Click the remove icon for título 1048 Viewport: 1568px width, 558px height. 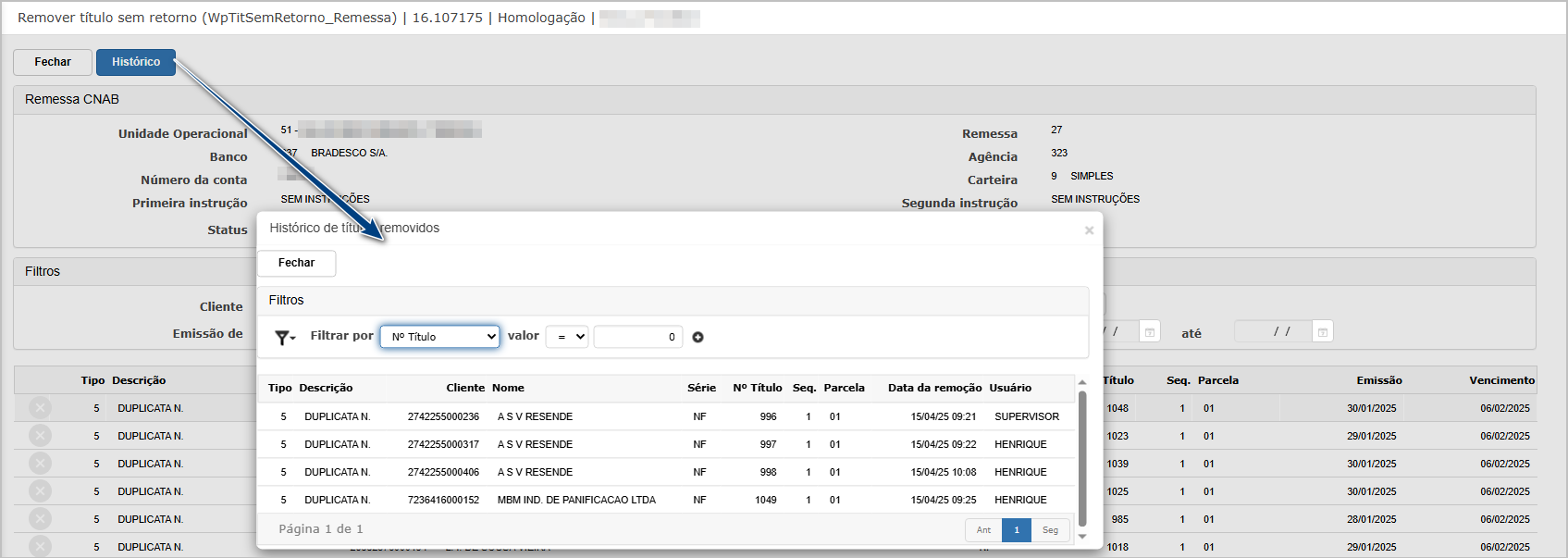[x=40, y=408]
